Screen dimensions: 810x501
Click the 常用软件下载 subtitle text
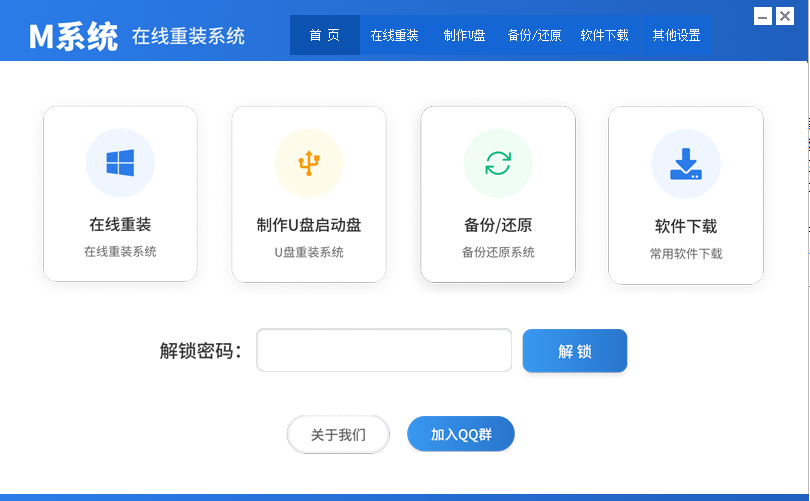686,254
